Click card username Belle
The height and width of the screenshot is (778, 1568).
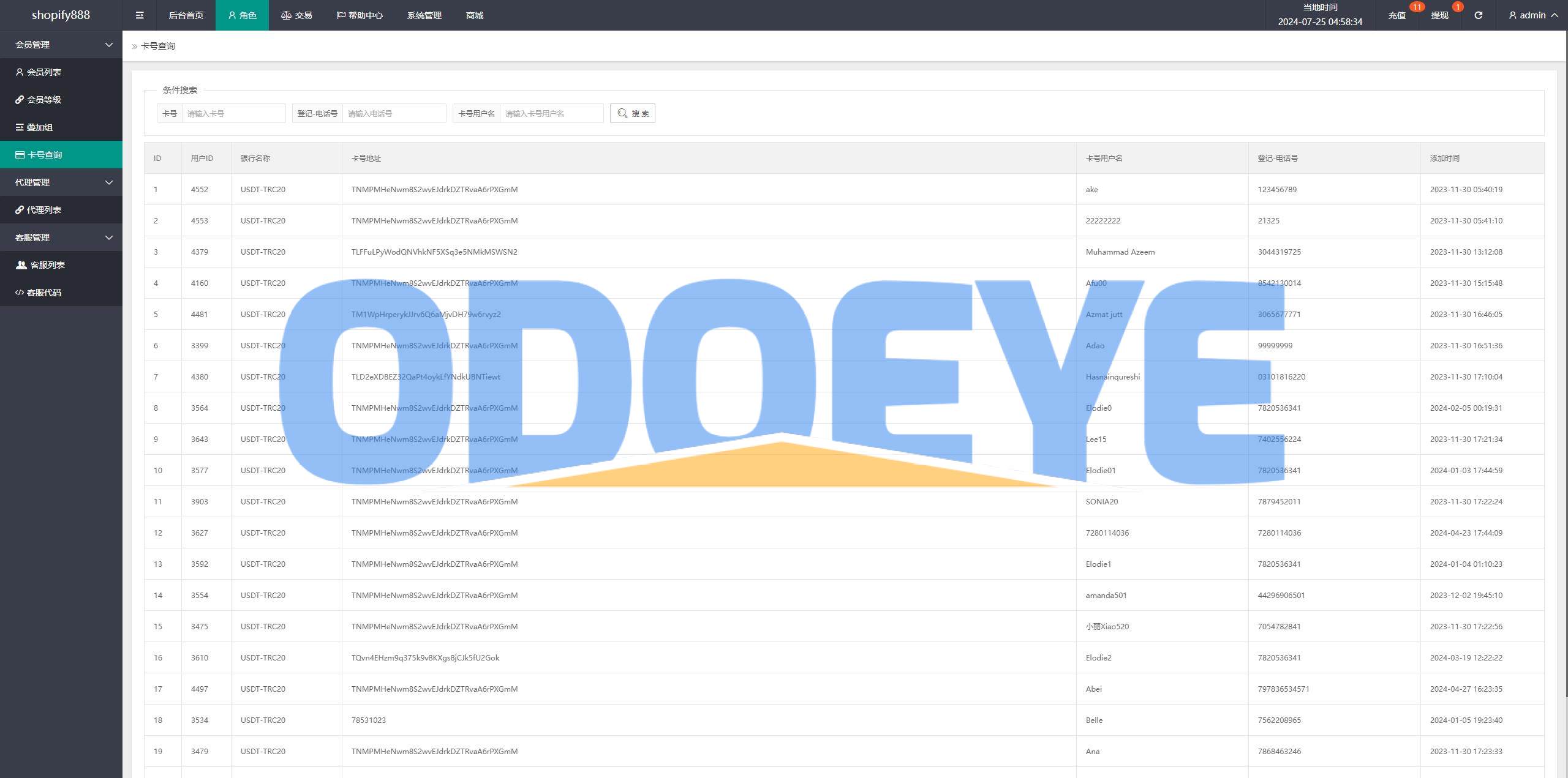(x=1095, y=720)
